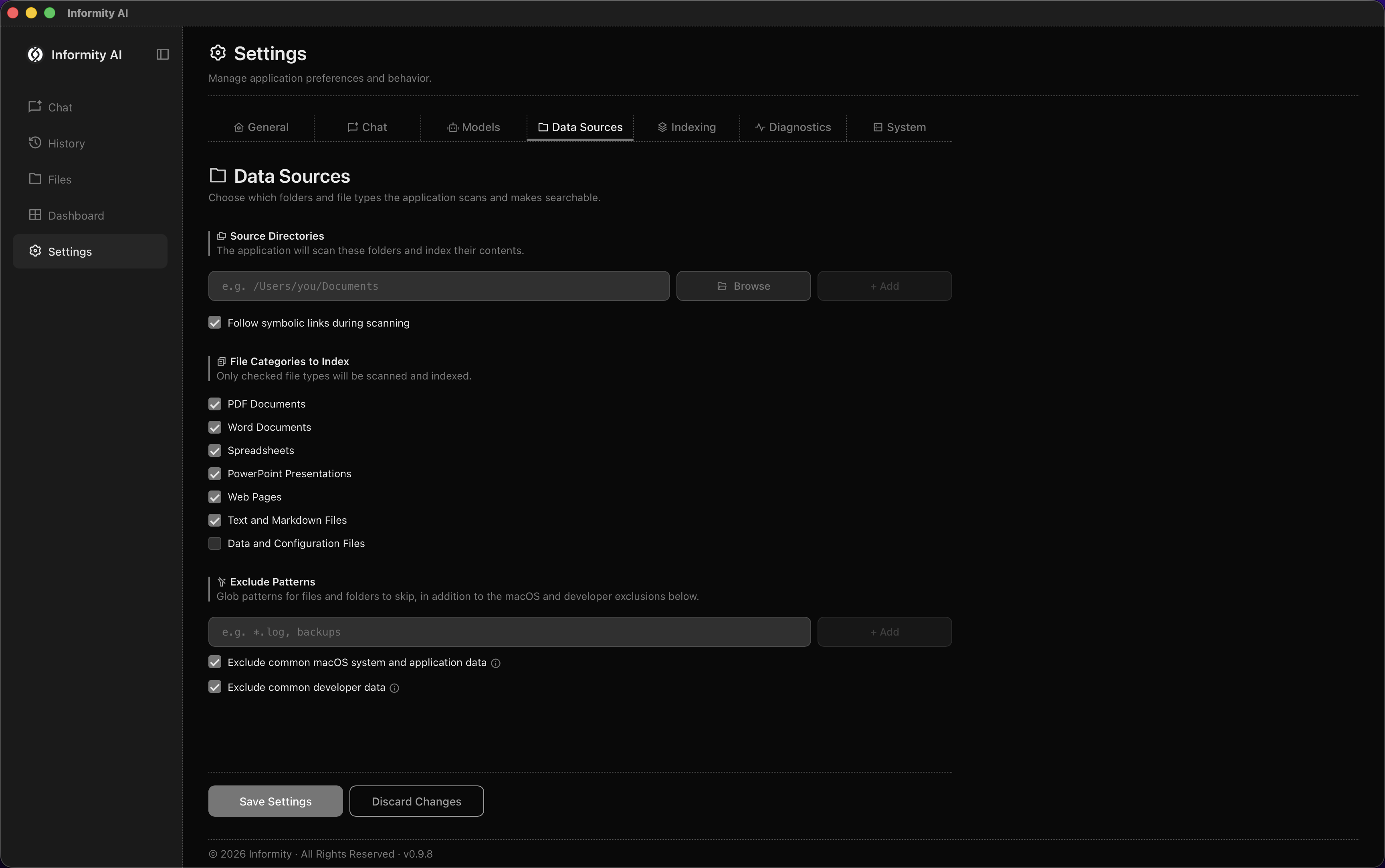Image resolution: width=1385 pixels, height=868 pixels.
Task: Click Save Settings
Action: 275,801
